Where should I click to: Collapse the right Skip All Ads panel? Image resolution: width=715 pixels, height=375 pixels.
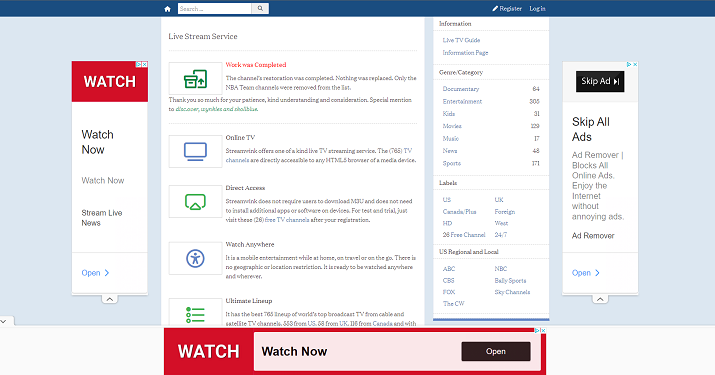tap(600, 299)
